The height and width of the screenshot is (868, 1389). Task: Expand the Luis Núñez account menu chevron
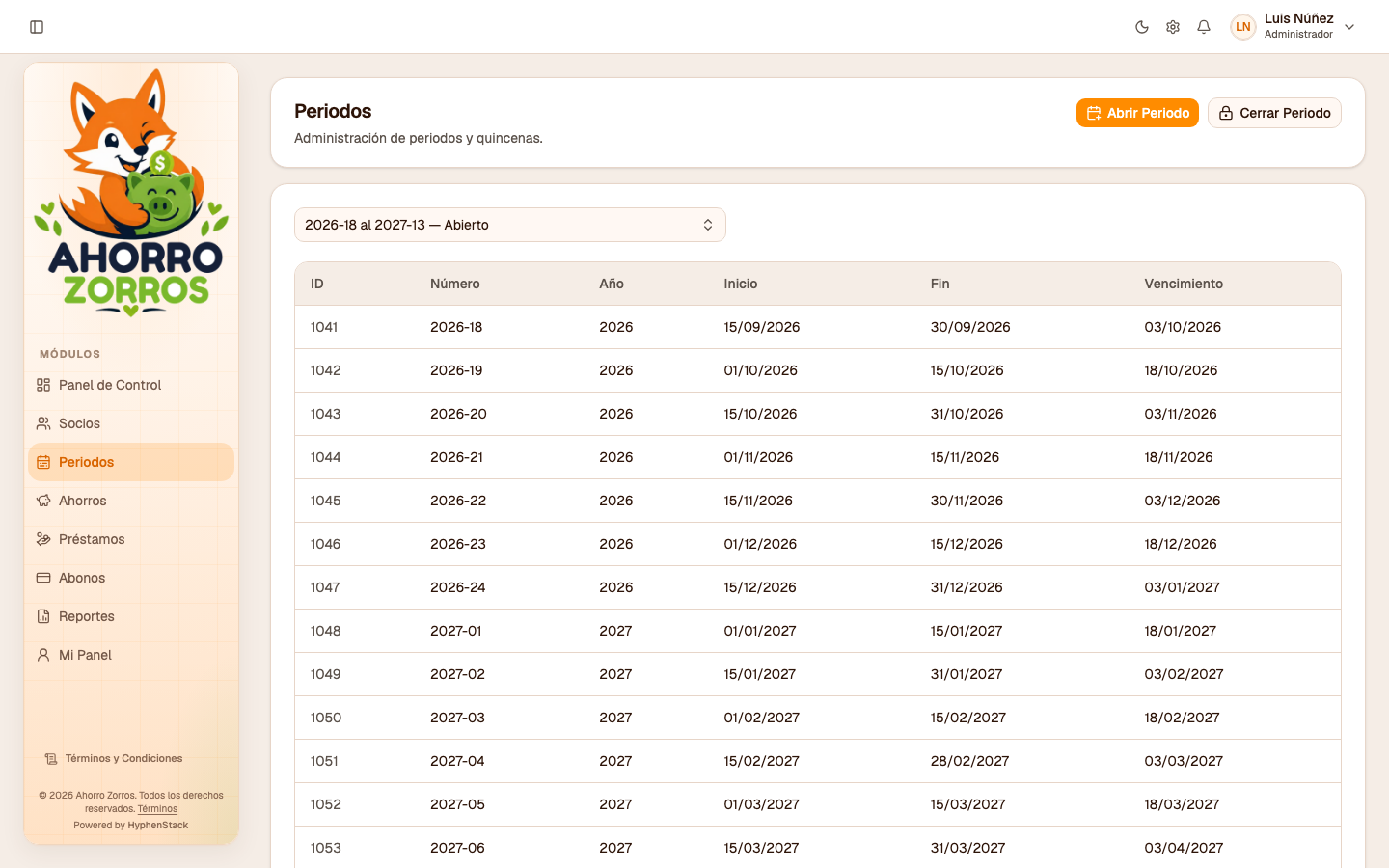[1349, 27]
